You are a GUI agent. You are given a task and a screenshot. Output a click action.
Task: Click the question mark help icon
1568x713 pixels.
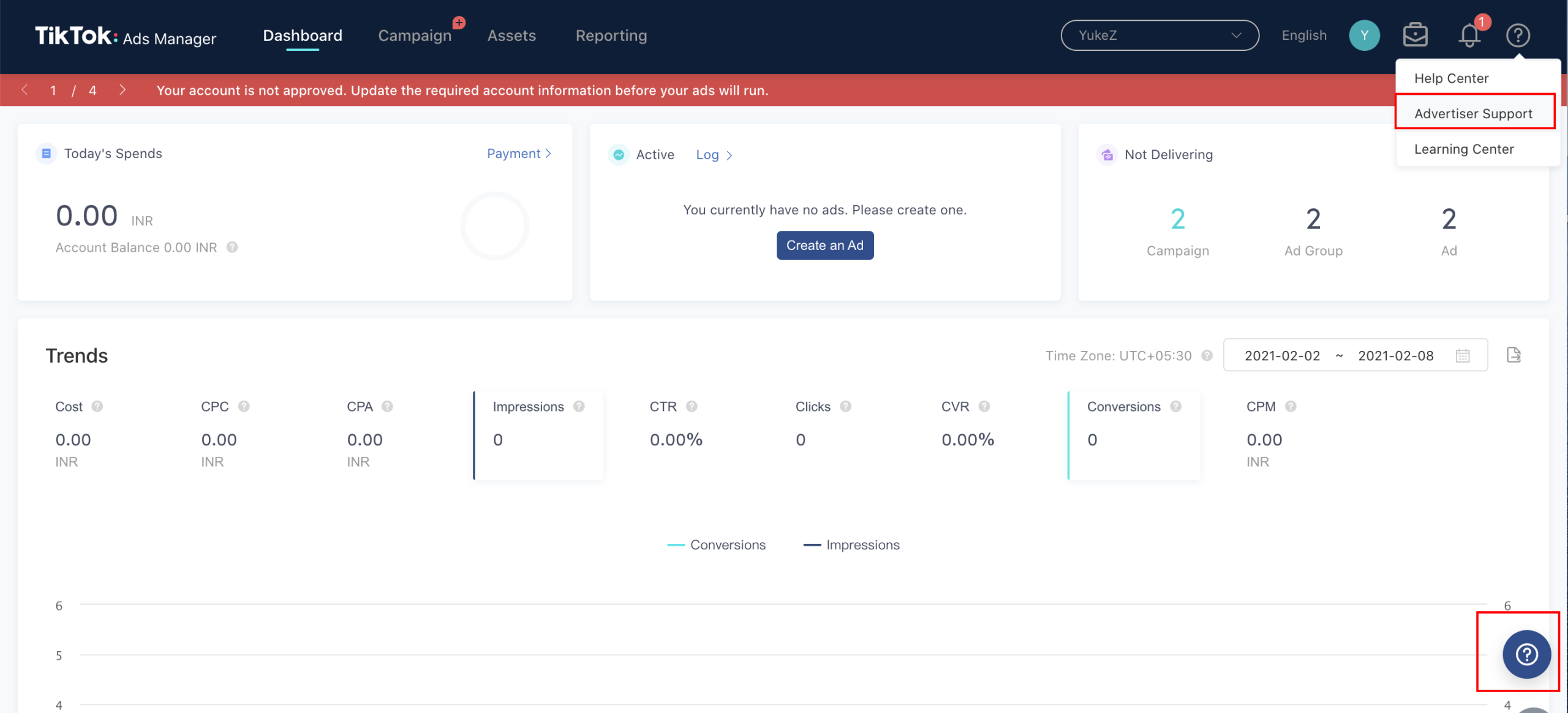tap(1527, 653)
